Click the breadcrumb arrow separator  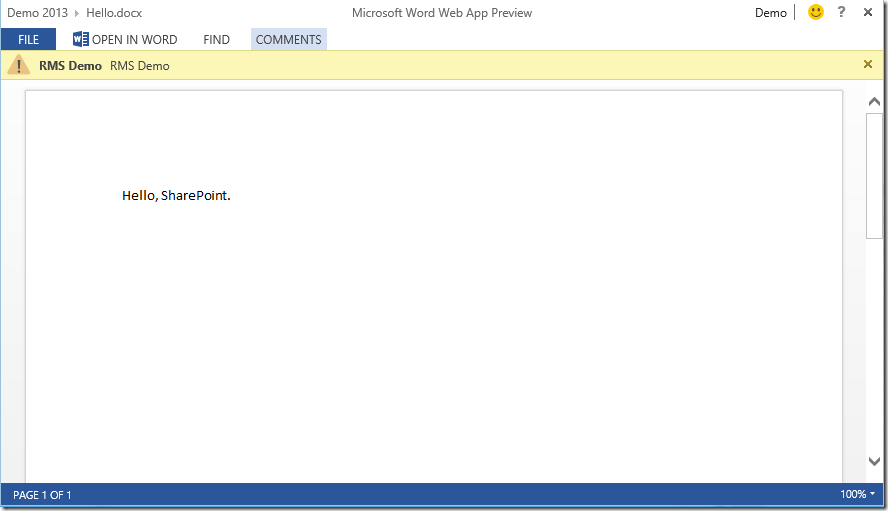coord(76,13)
